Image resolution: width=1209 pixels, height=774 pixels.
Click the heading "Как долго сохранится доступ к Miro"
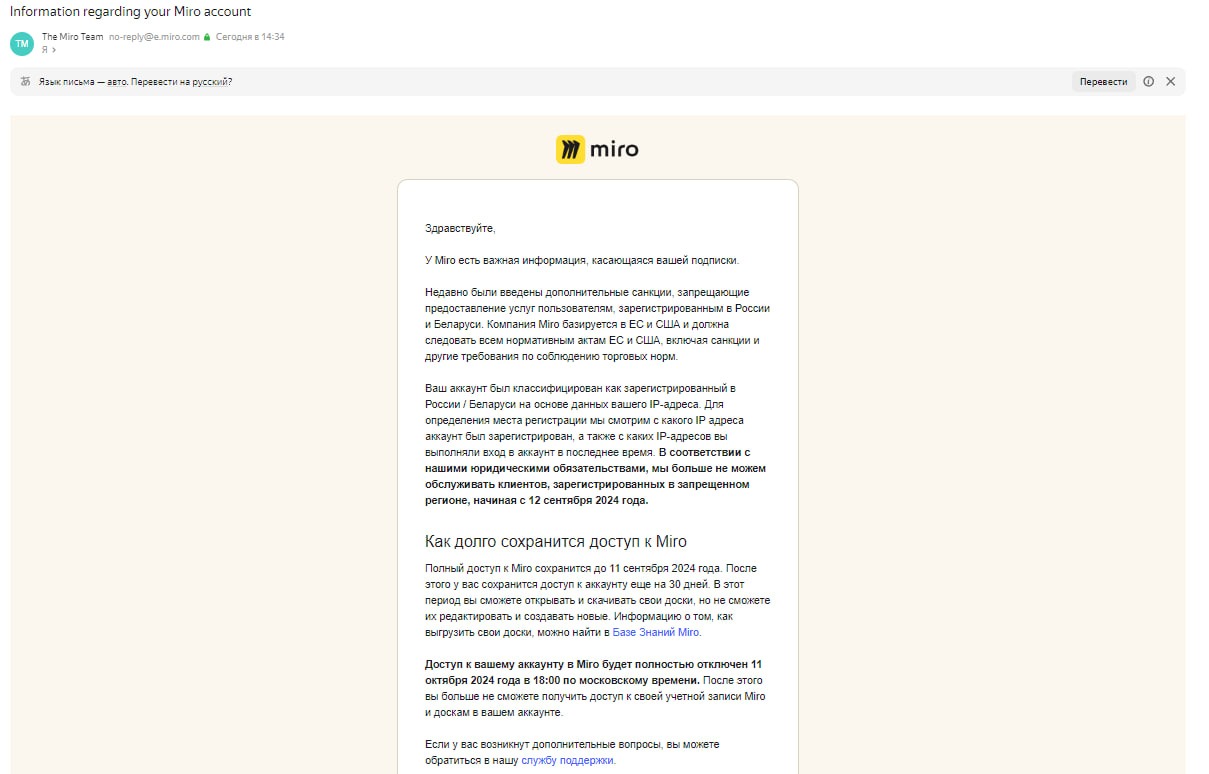point(556,541)
